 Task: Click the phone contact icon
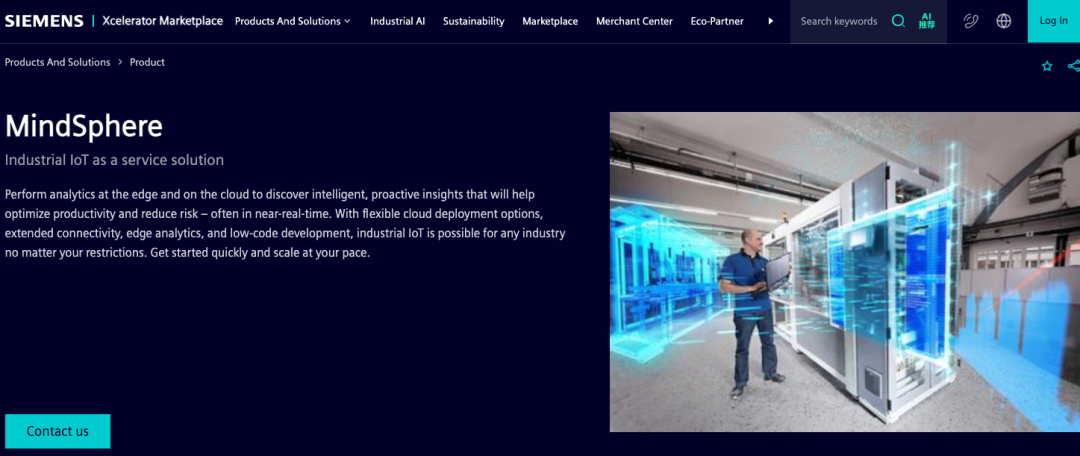point(971,21)
